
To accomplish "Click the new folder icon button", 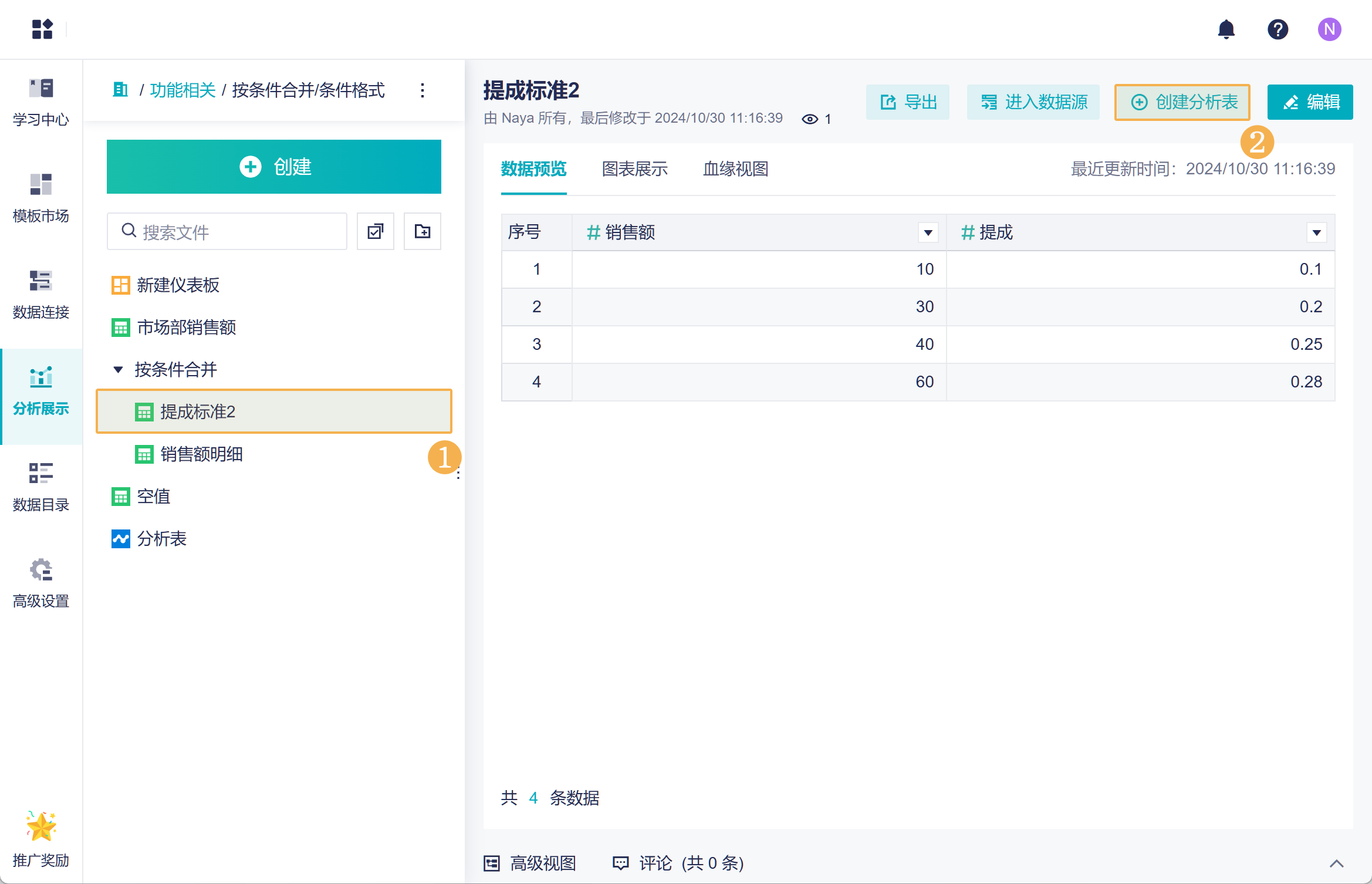I will (x=422, y=231).
